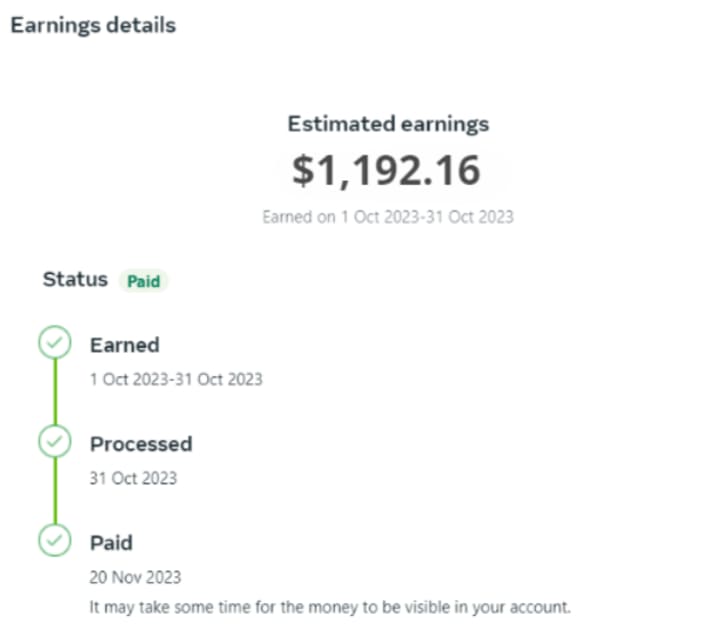Click the 'Earned on' date range summary
This screenshot has height=636, width=720.
(387, 216)
